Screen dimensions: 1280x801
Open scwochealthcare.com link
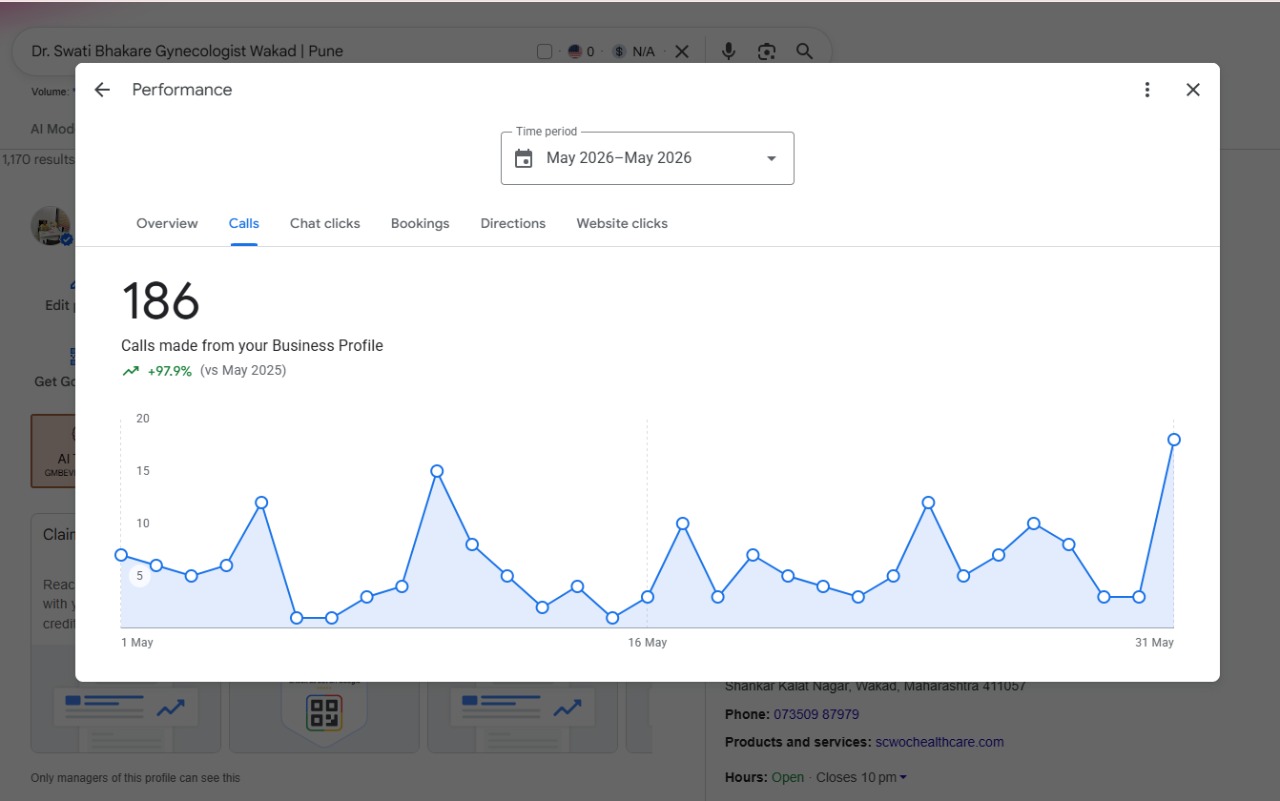[939, 742]
